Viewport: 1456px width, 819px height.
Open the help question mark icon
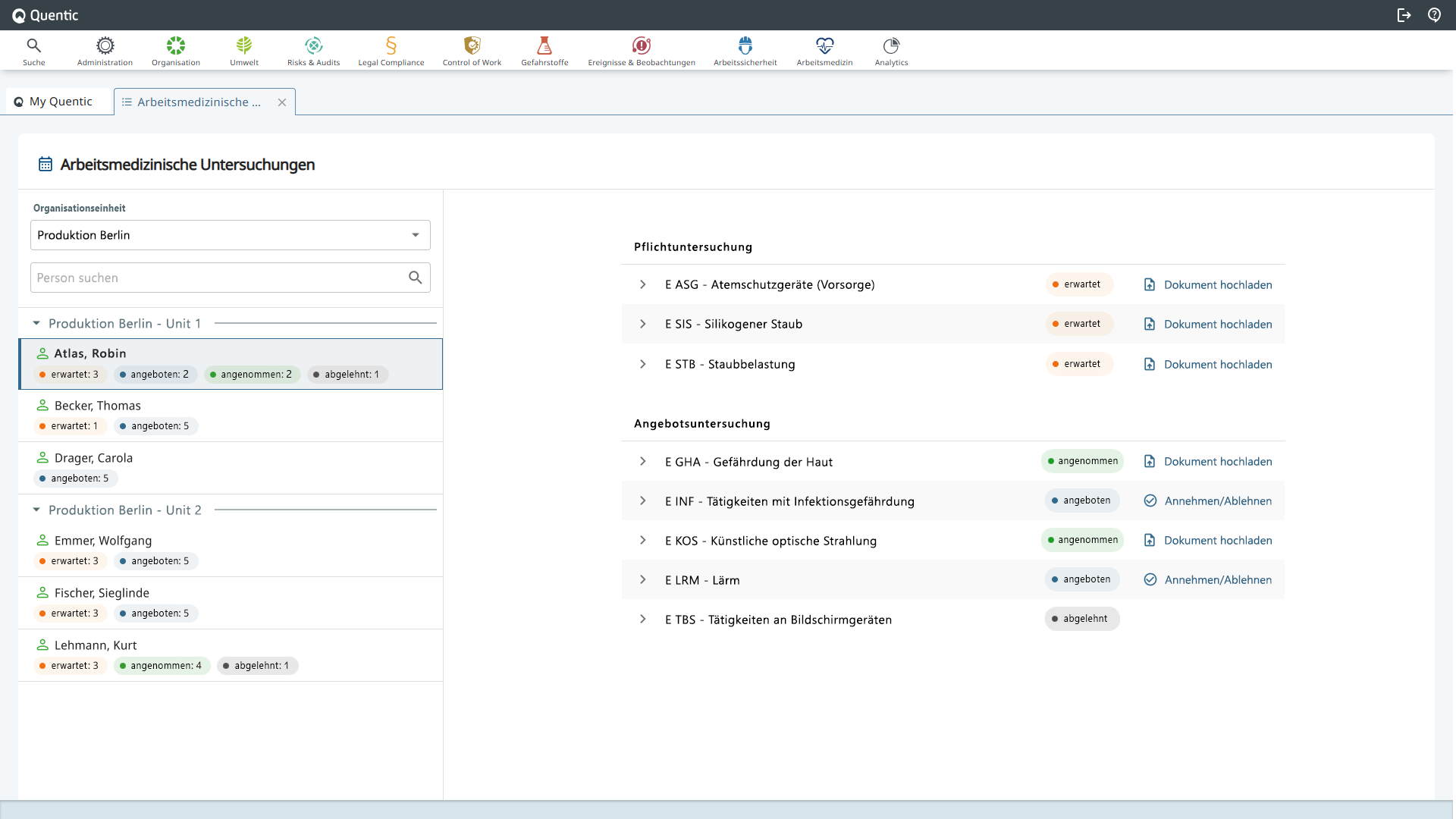(x=1434, y=15)
